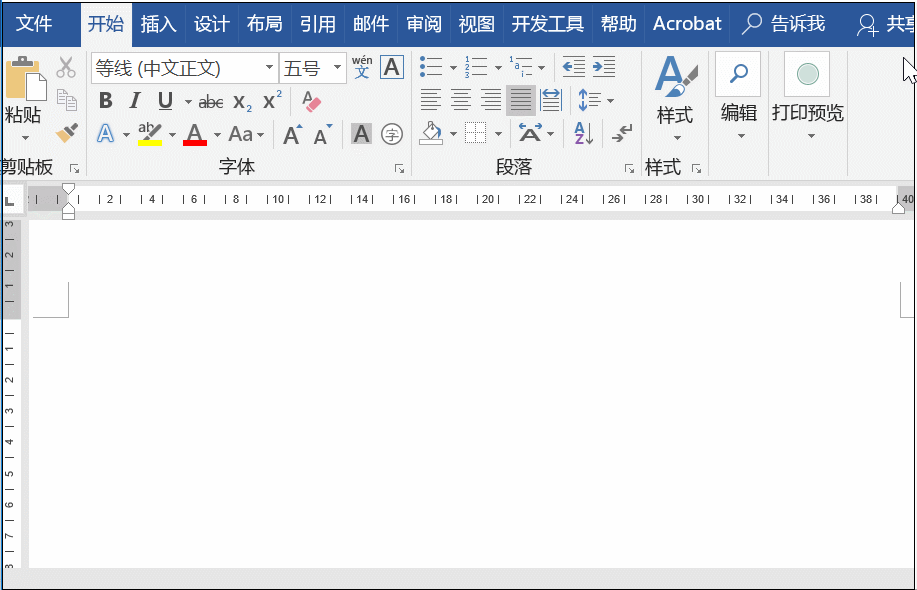Screen dimensions: 917x590
Task: Open Borders dropdown arrow
Action: coord(498,134)
